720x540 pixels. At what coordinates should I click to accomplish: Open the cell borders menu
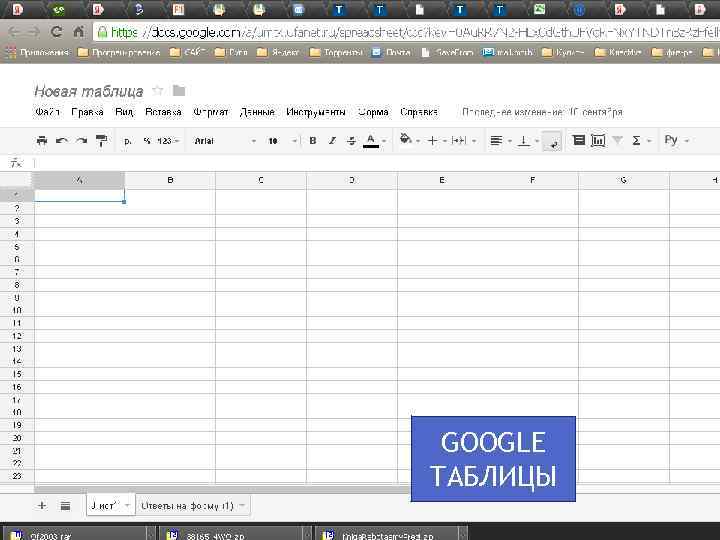(437, 141)
